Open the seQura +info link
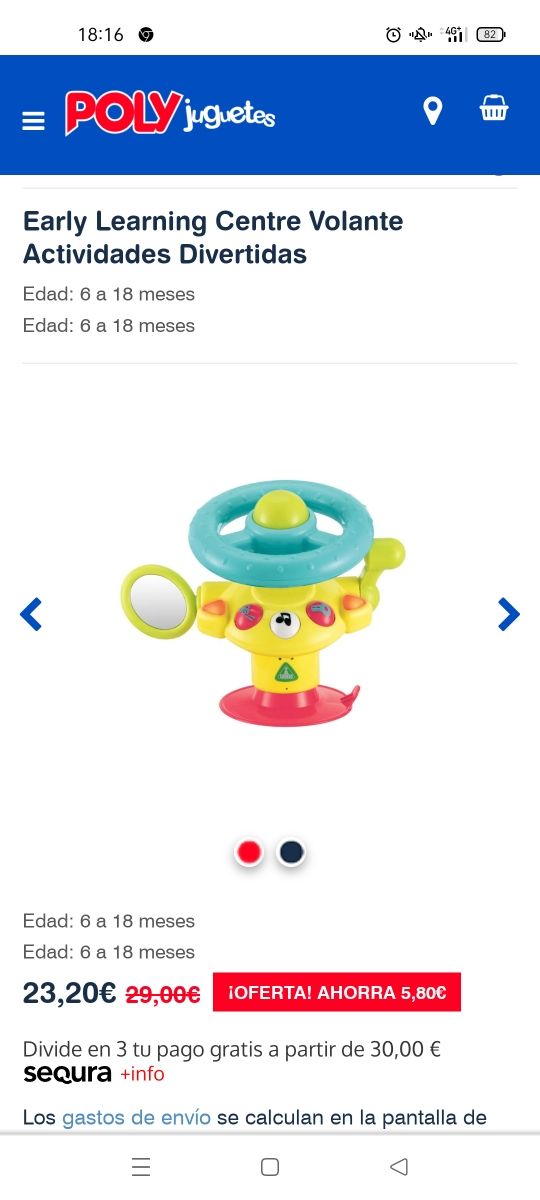 [x=142, y=1074]
